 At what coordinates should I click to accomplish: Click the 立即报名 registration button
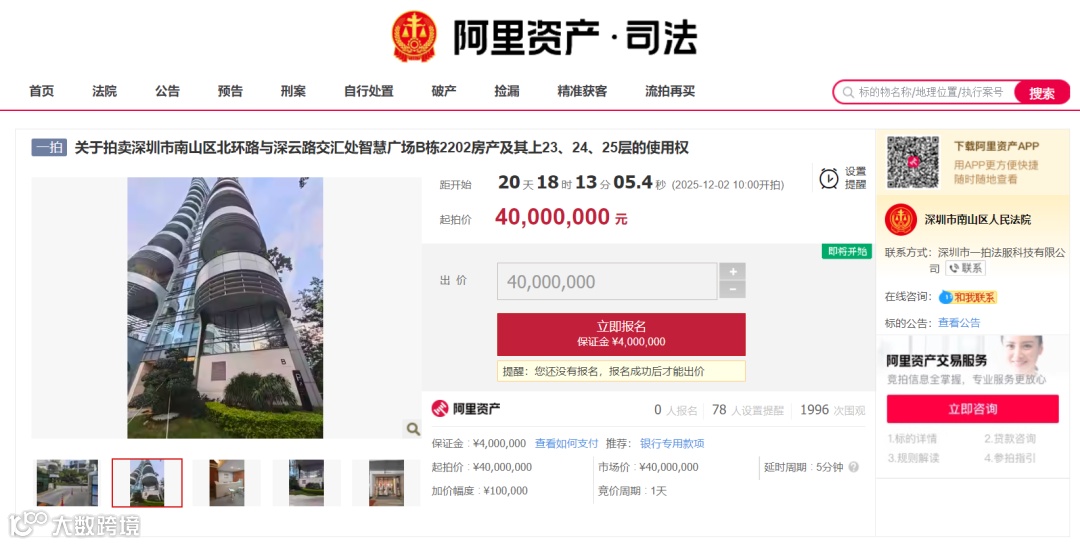pos(621,334)
